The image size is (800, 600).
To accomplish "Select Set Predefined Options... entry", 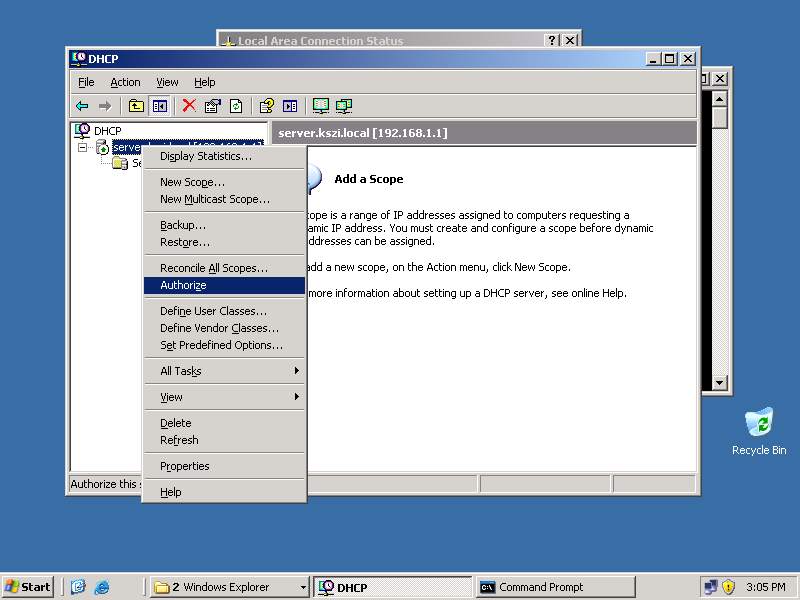I will point(224,345).
